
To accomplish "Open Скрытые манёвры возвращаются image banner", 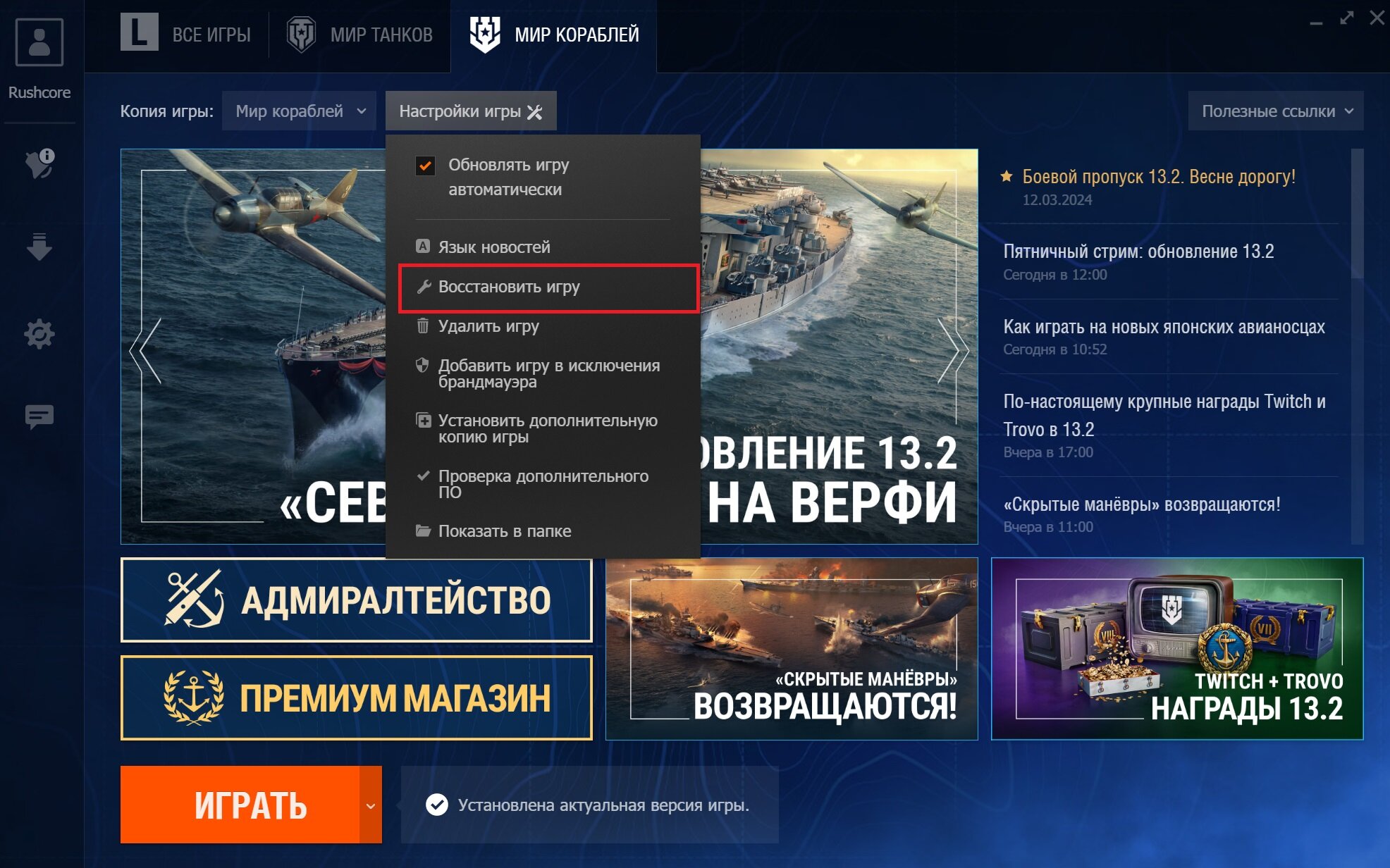I will [x=792, y=649].
